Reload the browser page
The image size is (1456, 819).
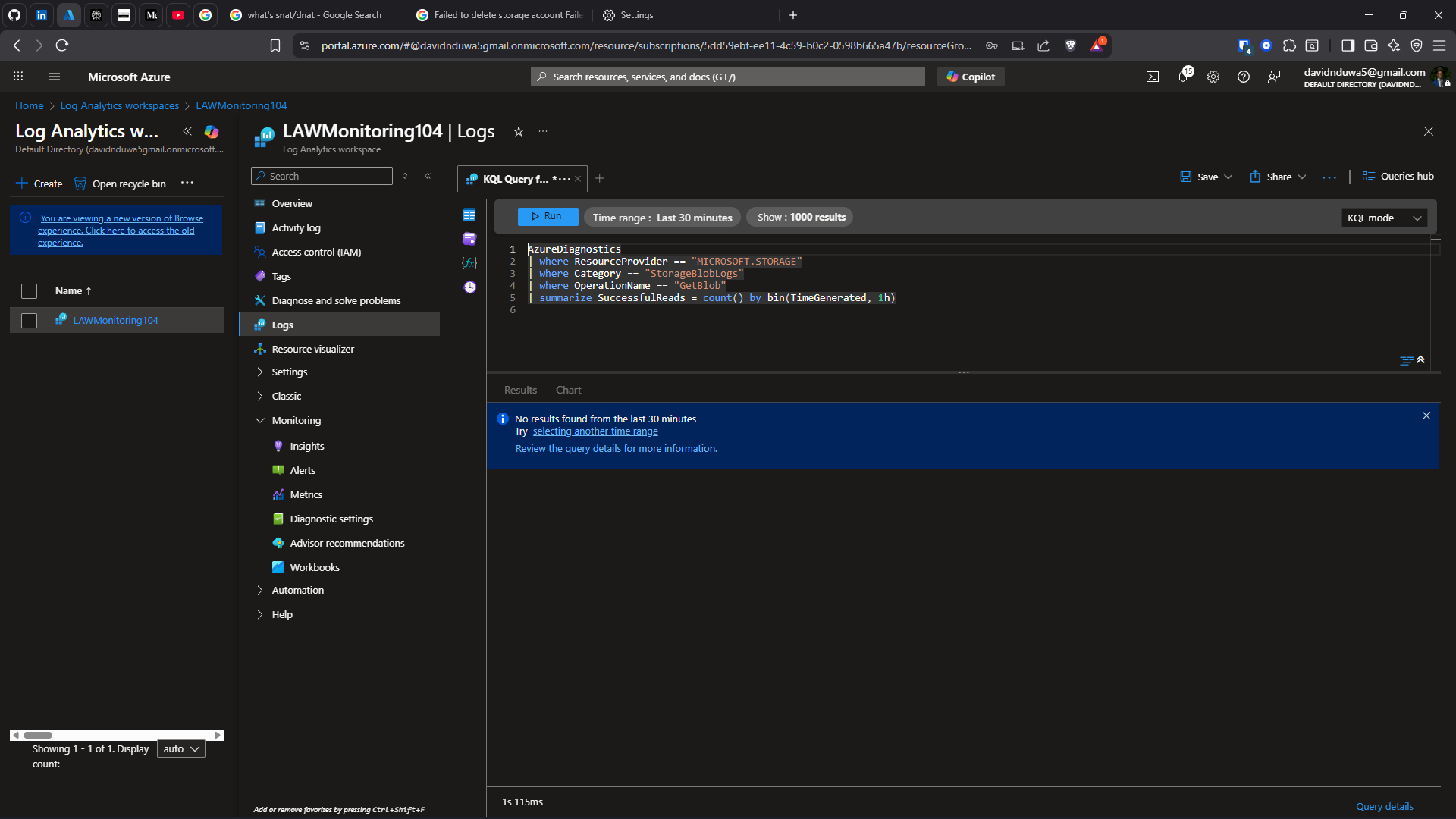[62, 45]
